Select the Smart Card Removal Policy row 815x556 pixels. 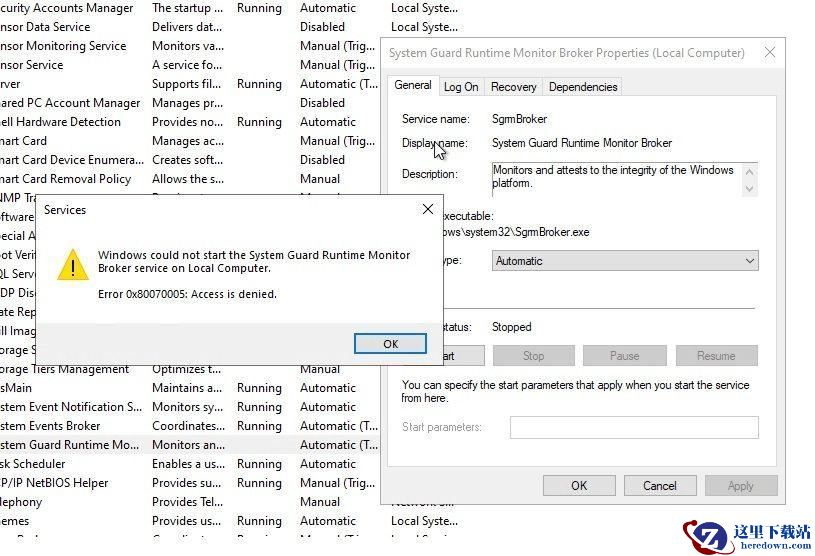189,179
